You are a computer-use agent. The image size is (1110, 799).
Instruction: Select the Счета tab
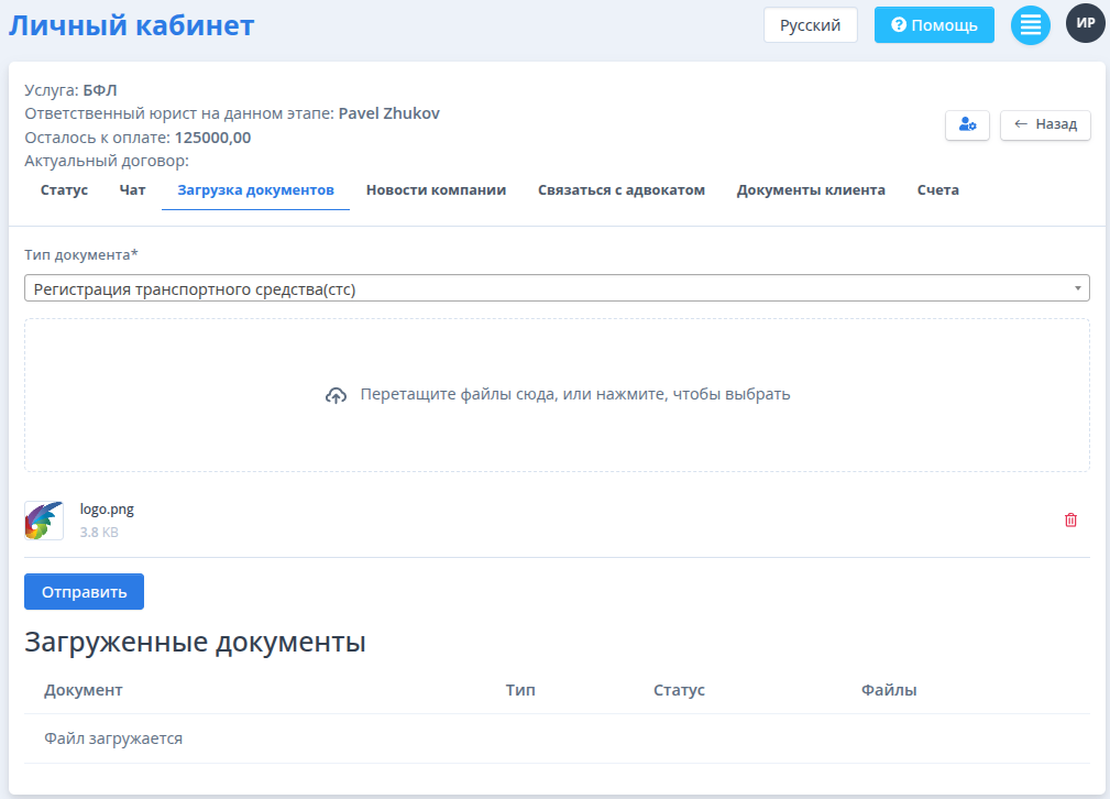tap(938, 189)
